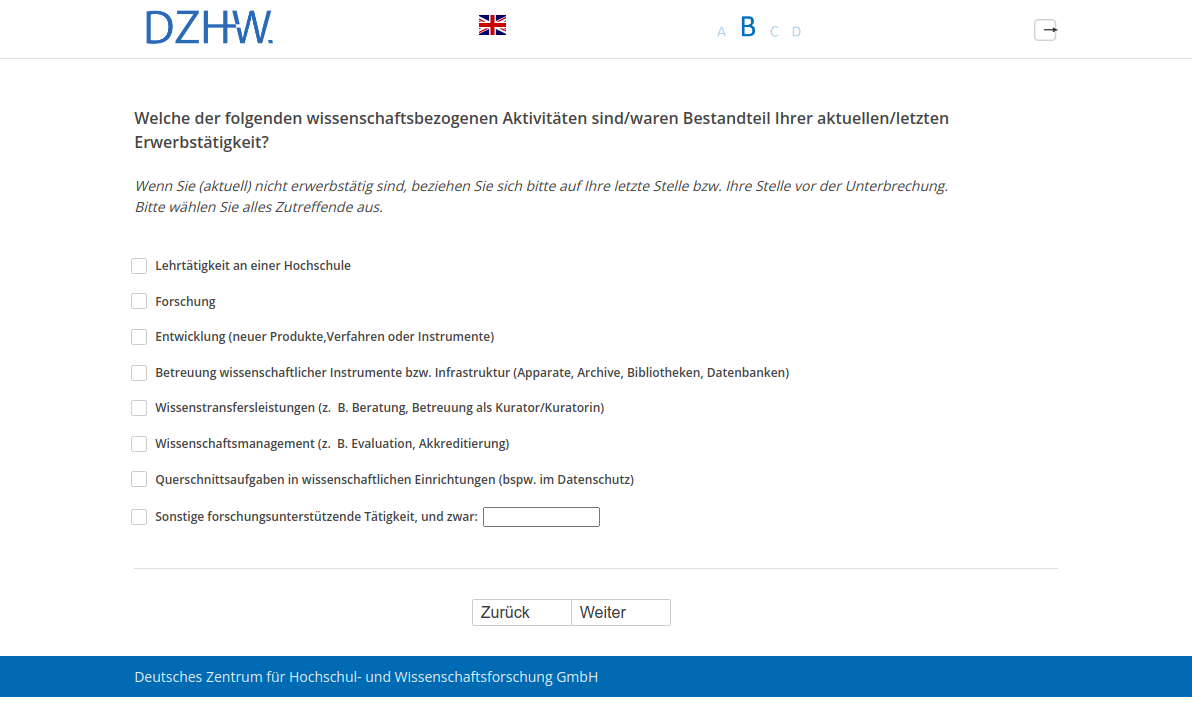1192x706 pixels.
Task: Check the 'Lehrtätigkeit an einer Hochschule' checkbox
Action: click(x=139, y=266)
